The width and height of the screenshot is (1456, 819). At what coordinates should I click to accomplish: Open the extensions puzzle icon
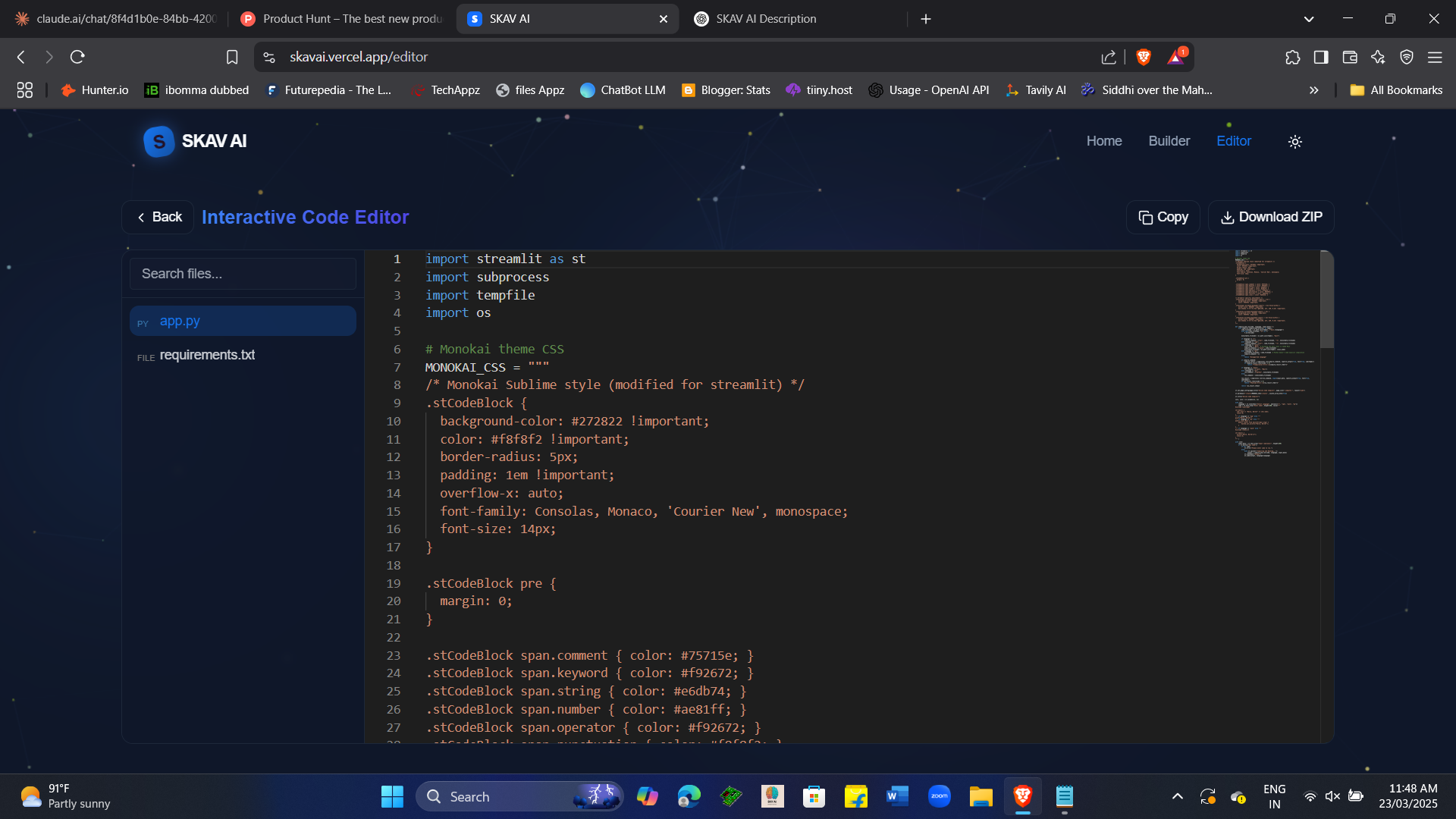coord(1293,57)
